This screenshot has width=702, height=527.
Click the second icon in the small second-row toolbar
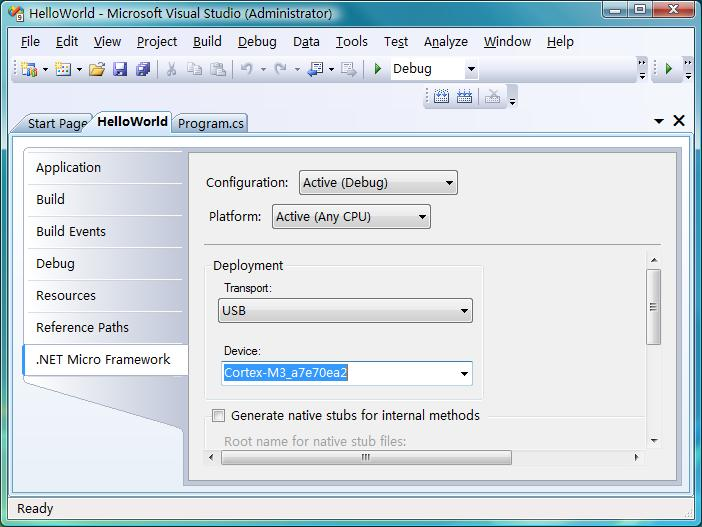point(464,96)
